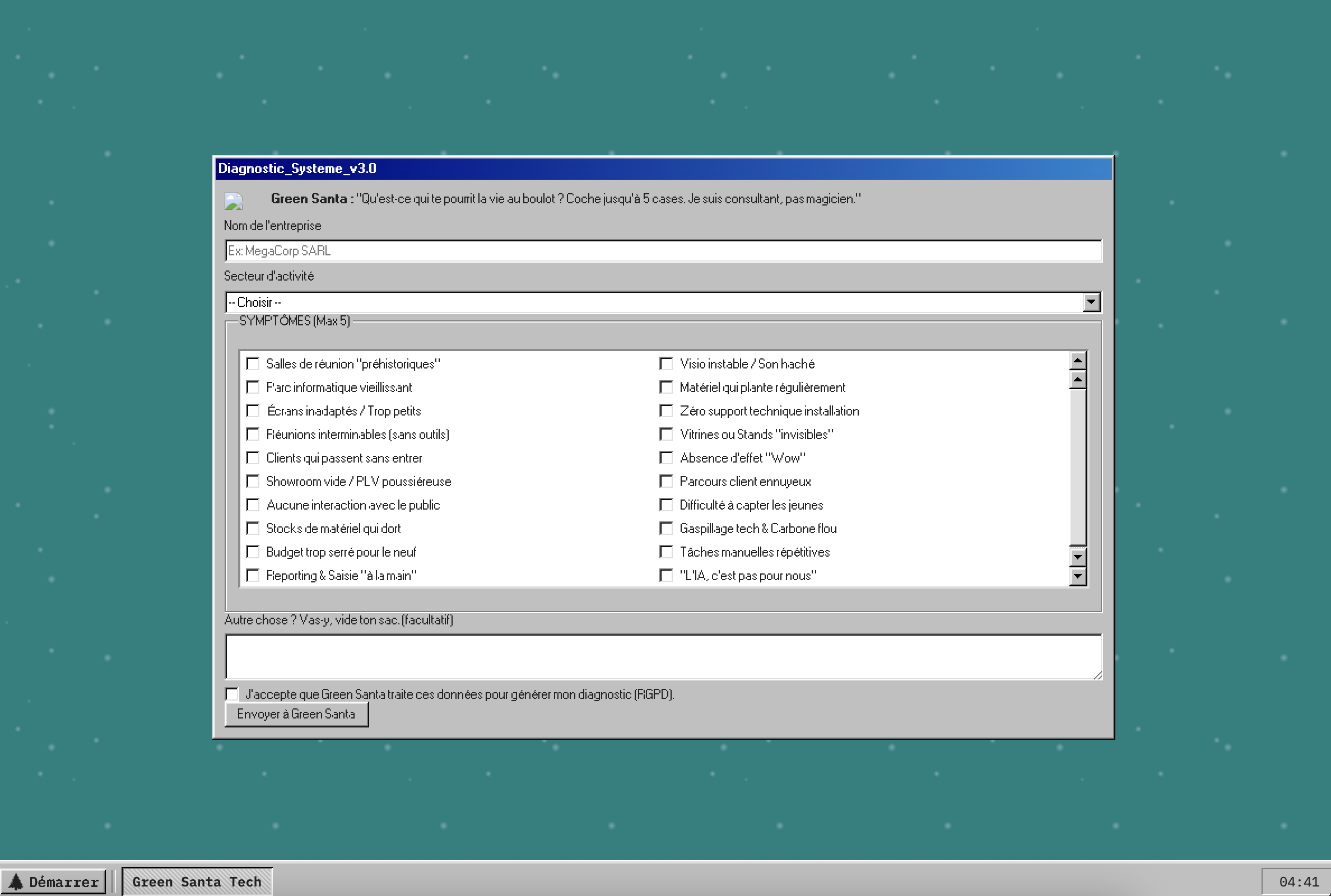Click the second up arrow in symptom scrollbar
Image resolution: width=1331 pixels, height=896 pixels.
click(x=1077, y=380)
